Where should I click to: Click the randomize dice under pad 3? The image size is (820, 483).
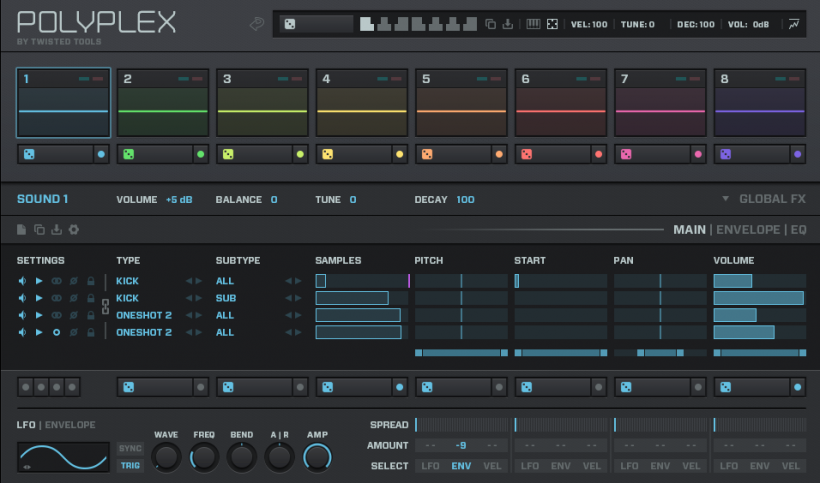tap(228, 155)
